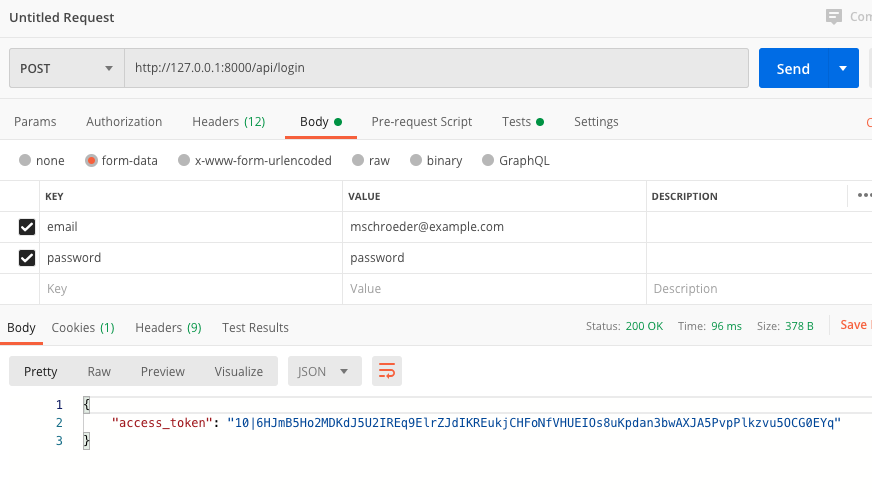This screenshot has height=497, width=872.
Task: Click the password key cell
Action: [191, 258]
